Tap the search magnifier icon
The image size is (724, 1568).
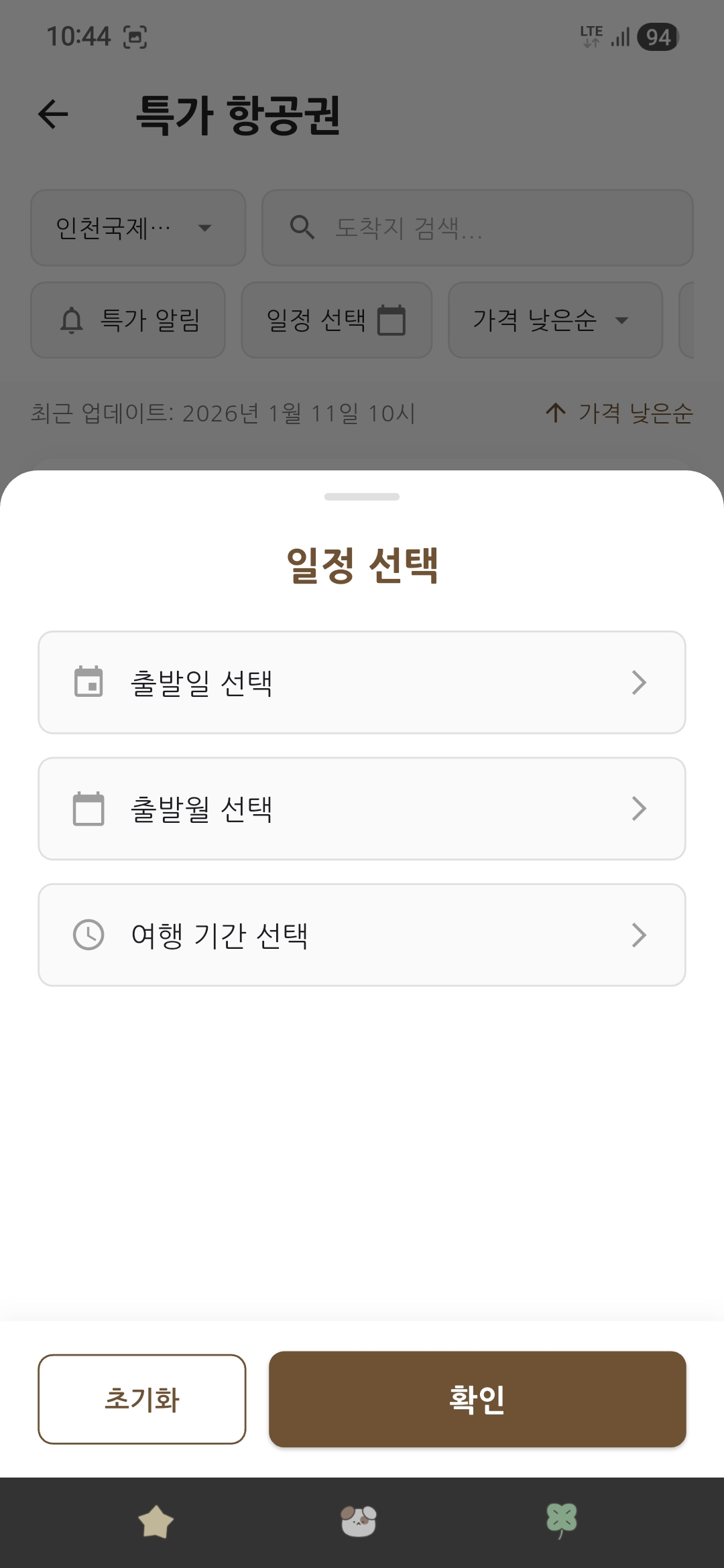pyautogui.click(x=302, y=228)
